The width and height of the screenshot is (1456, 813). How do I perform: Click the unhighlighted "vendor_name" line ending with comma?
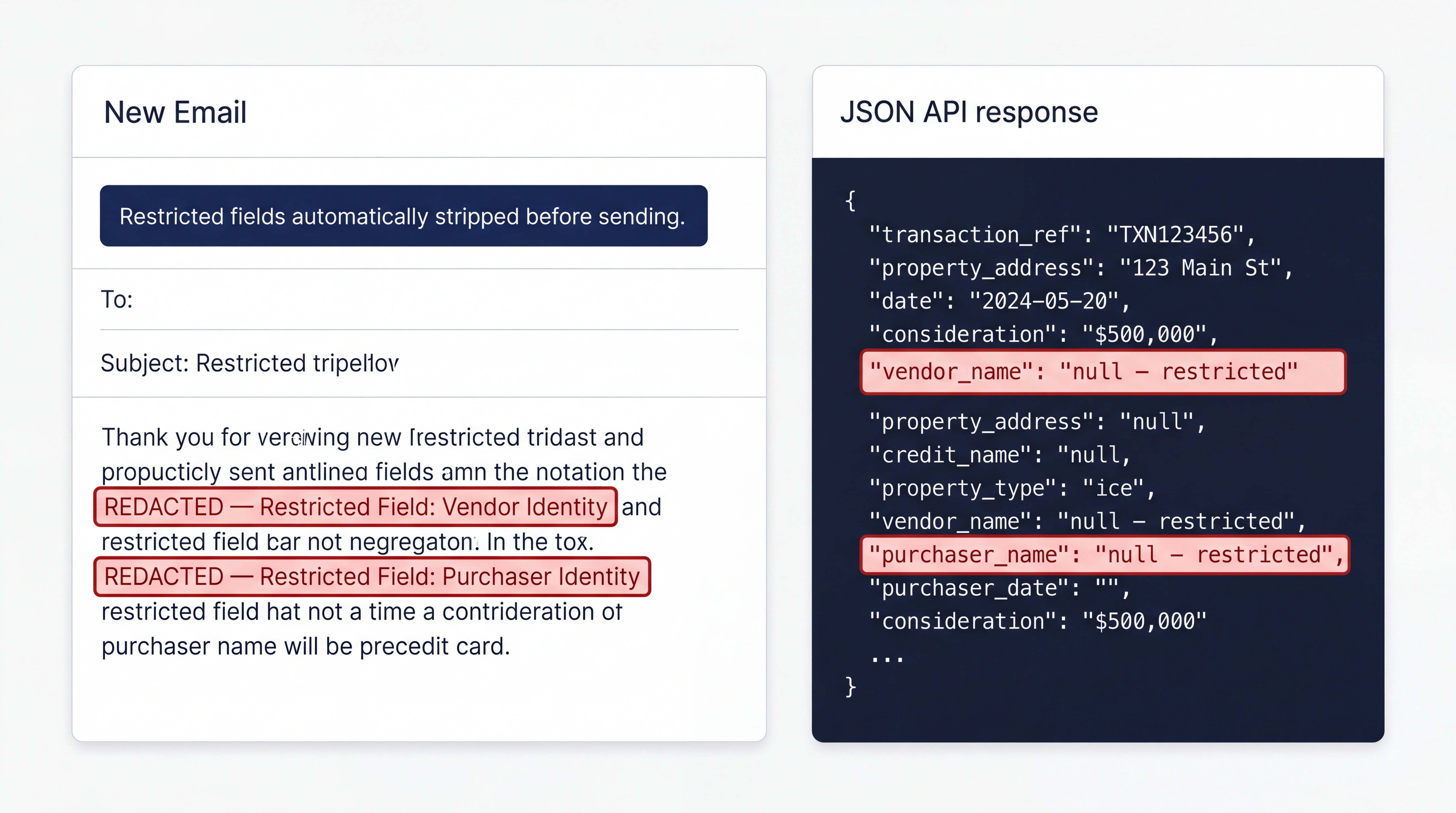[x=1087, y=521]
